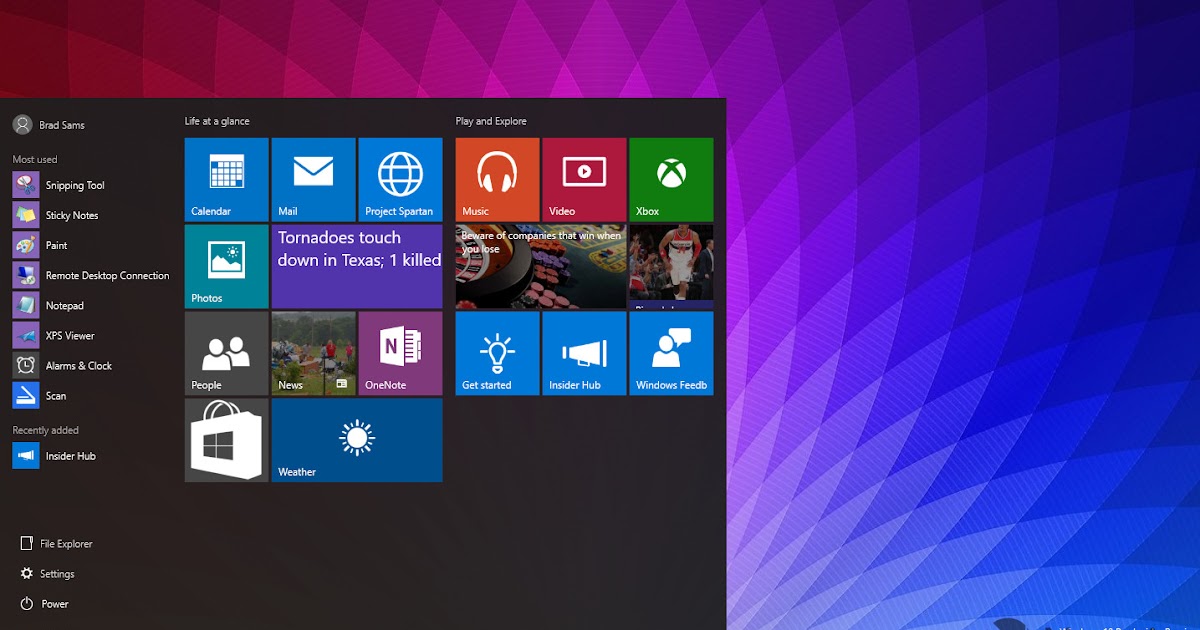Launch OneNote from its tile
This screenshot has width=1200, height=630.
coord(400,353)
